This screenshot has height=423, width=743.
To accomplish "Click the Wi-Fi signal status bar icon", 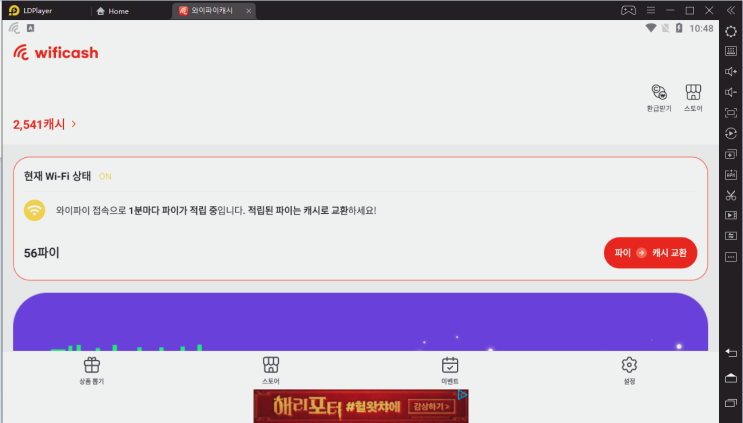I will (x=651, y=28).
